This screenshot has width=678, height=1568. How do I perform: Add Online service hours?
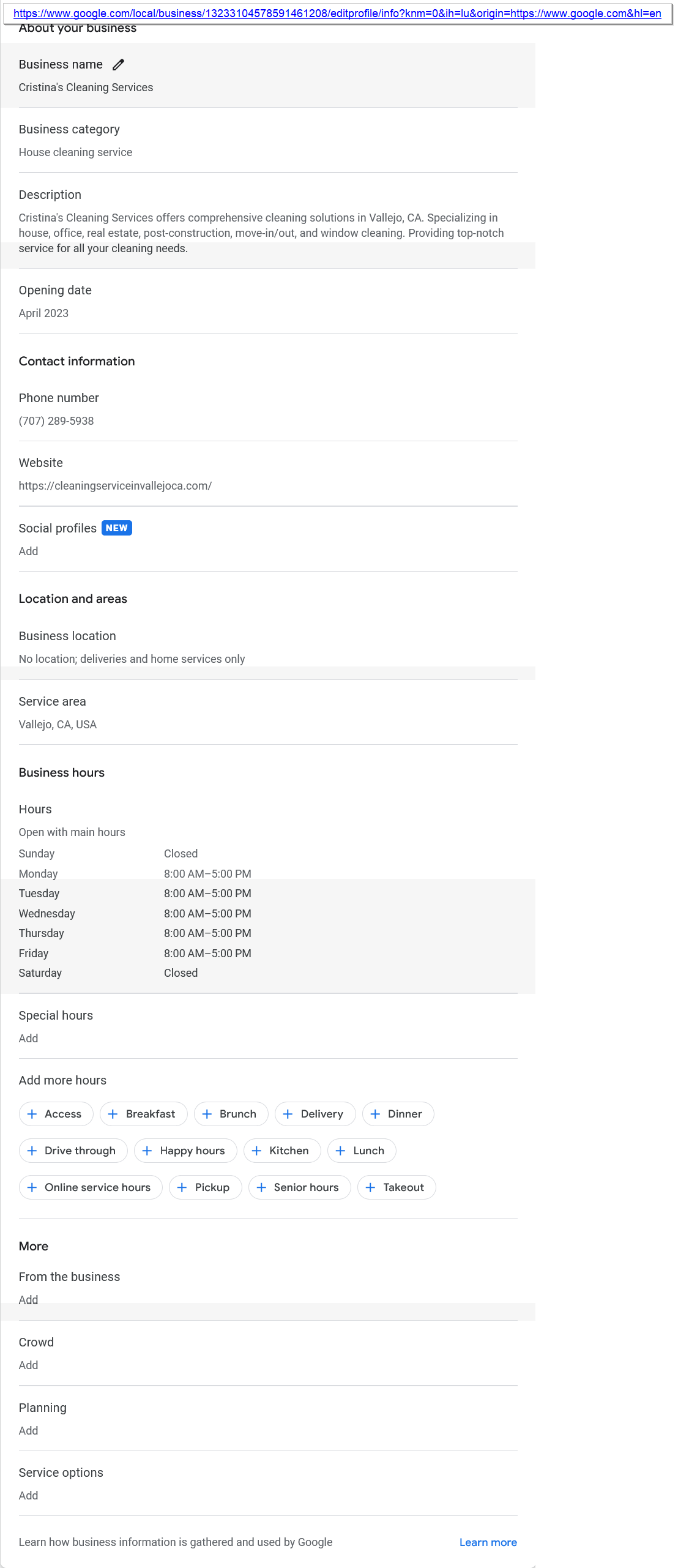coord(91,1187)
